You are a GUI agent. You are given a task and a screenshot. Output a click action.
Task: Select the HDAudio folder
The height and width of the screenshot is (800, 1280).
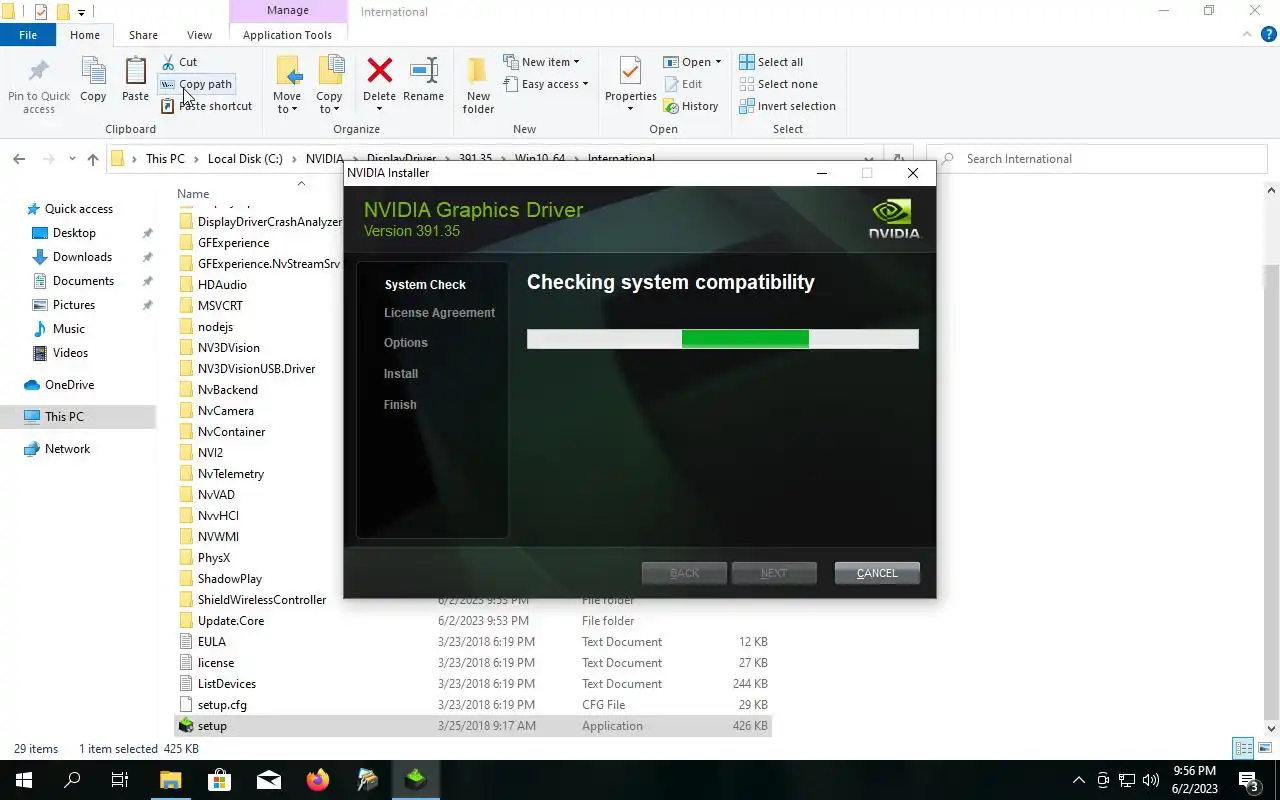pyautogui.click(x=222, y=285)
